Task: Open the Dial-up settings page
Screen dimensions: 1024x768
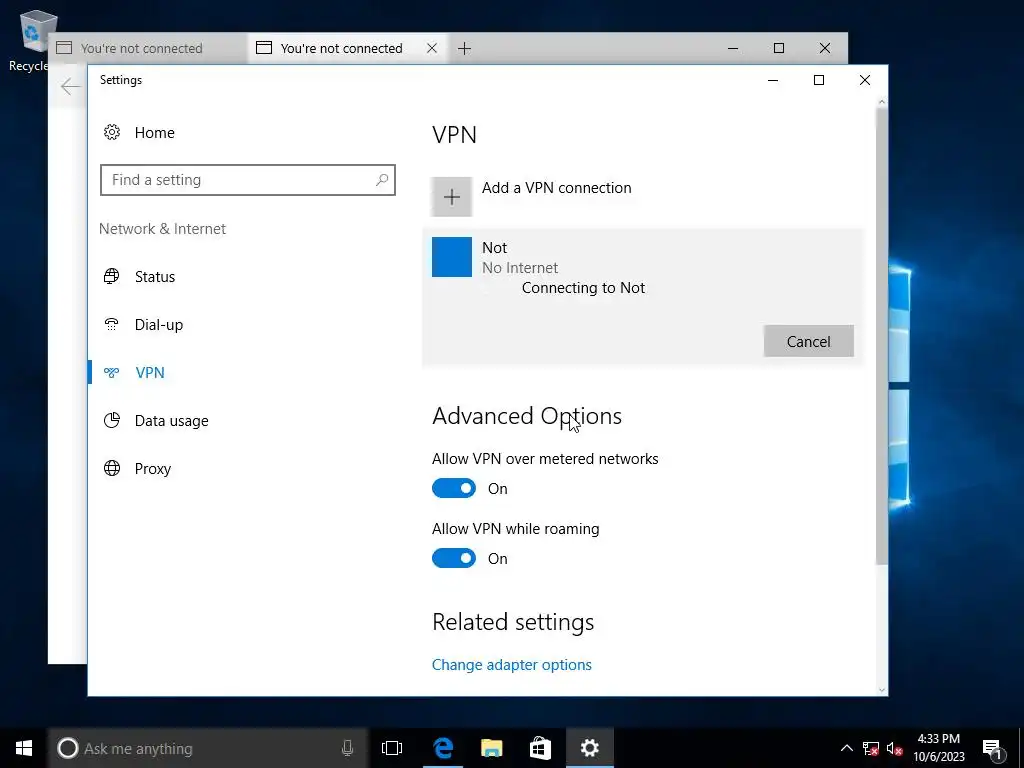Action: (x=159, y=325)
